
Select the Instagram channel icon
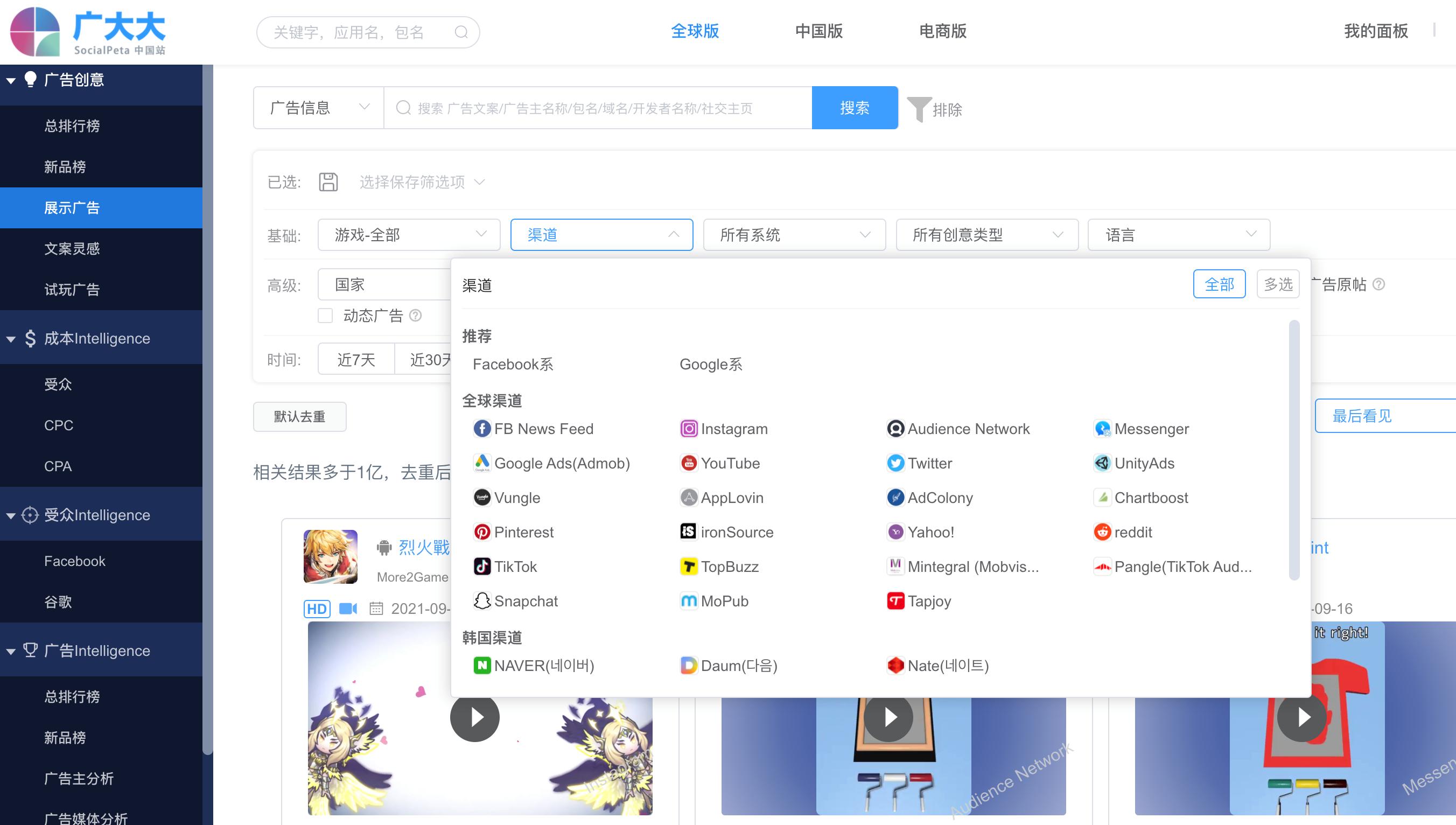[688, 429]
